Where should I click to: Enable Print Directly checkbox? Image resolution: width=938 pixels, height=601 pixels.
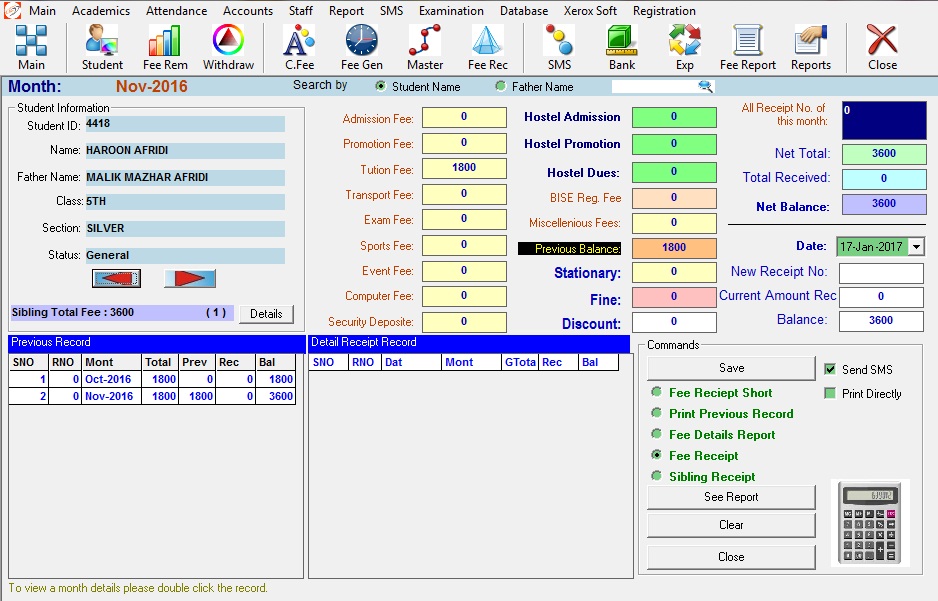click(x=830, y=393)
